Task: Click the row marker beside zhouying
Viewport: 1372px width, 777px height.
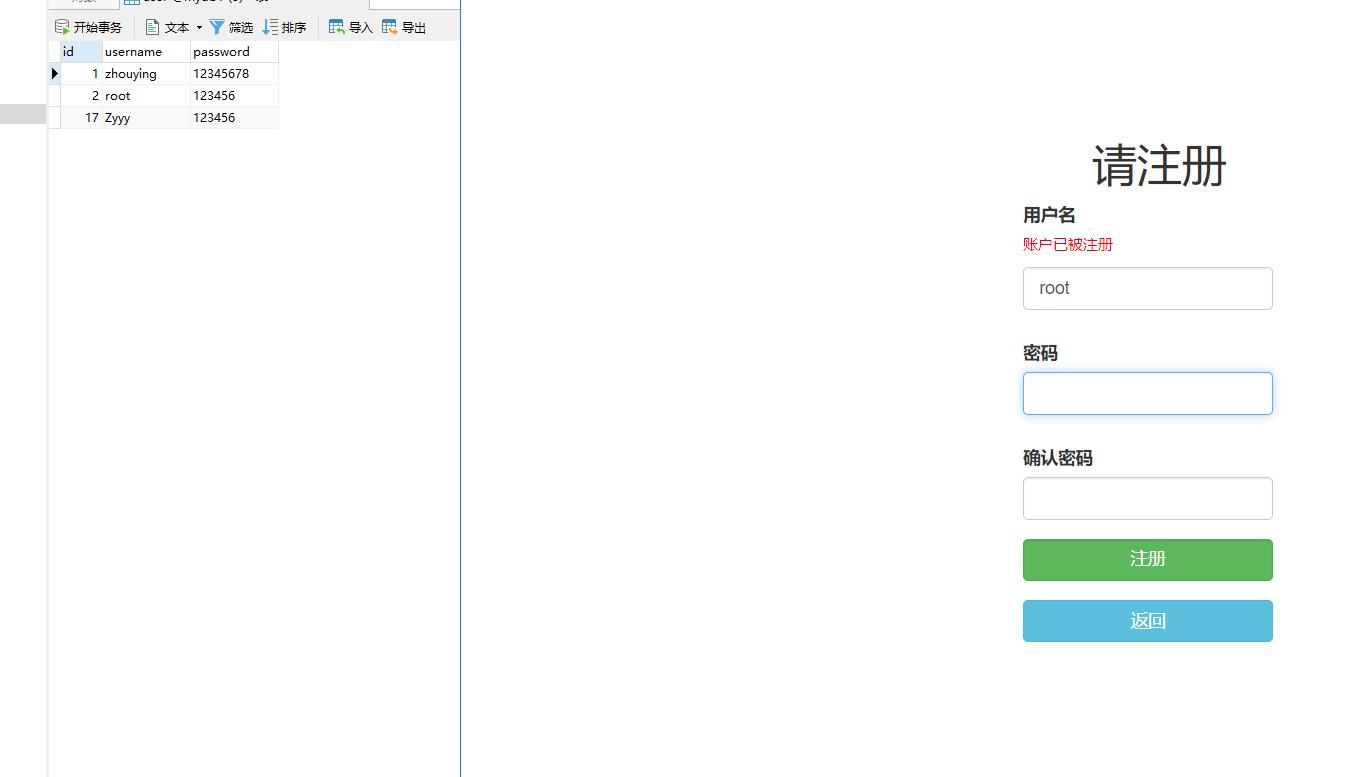Action: tap(54, 74)
